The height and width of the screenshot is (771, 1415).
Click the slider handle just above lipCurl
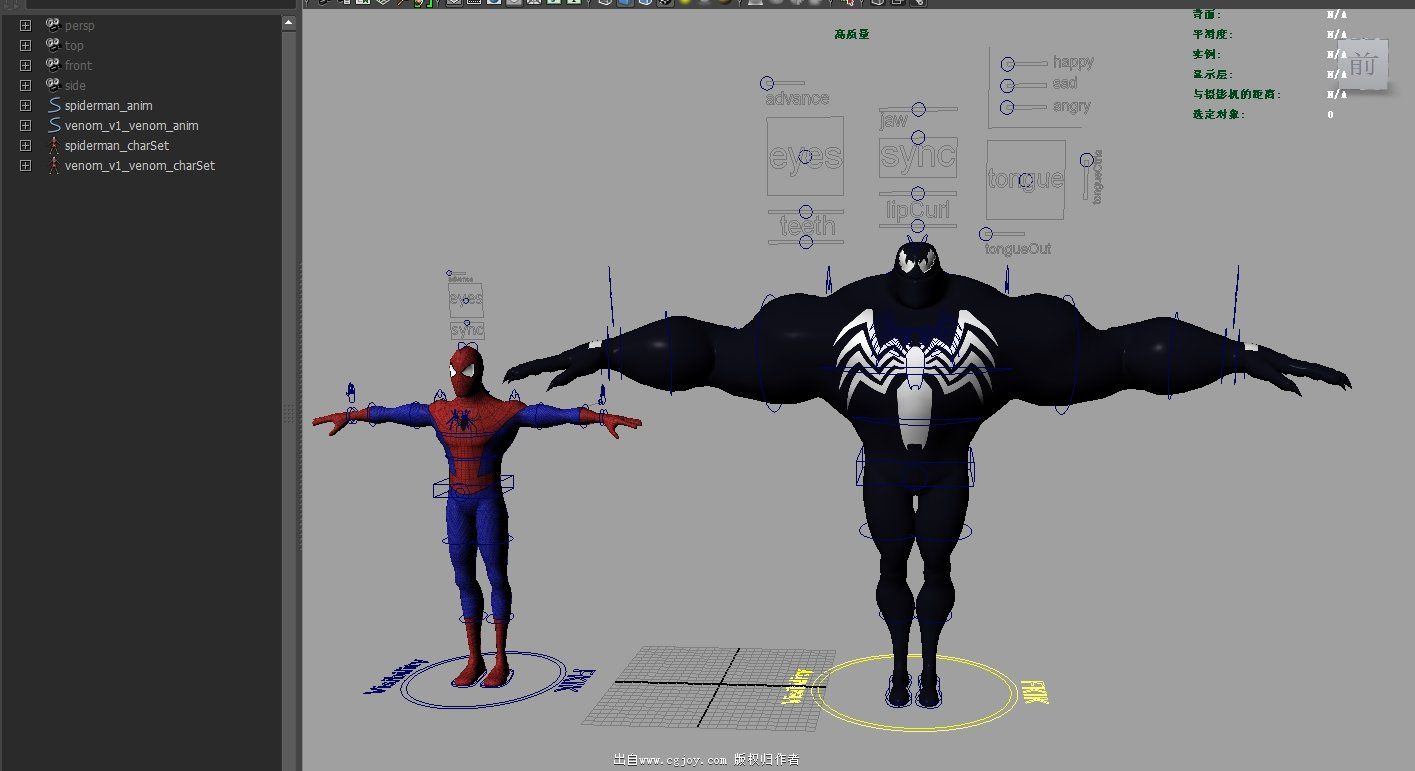pyautogui.click(x=919, y=194)
